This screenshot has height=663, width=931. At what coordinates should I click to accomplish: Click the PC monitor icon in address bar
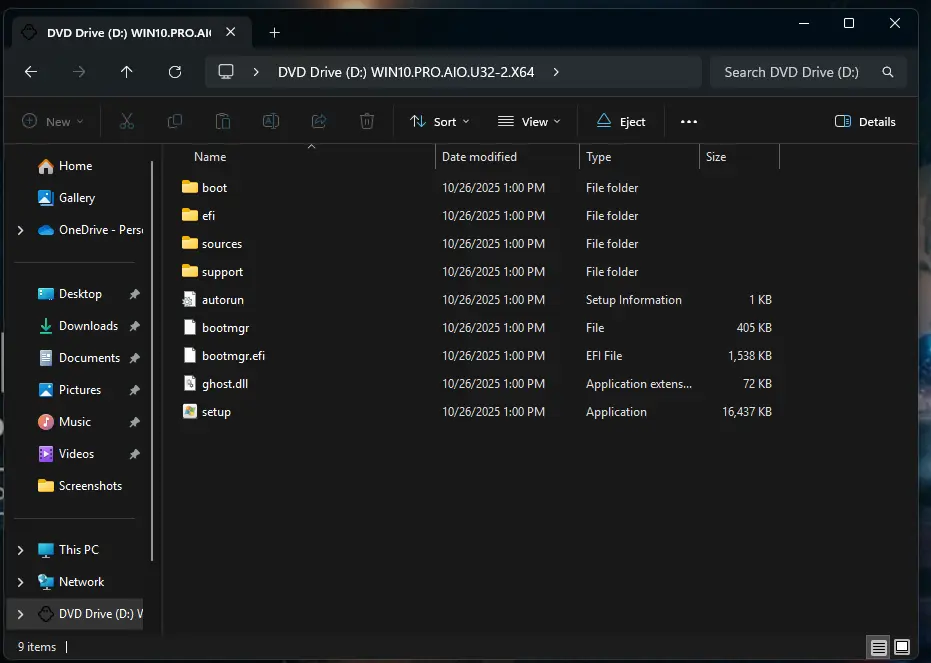[226, 72]
